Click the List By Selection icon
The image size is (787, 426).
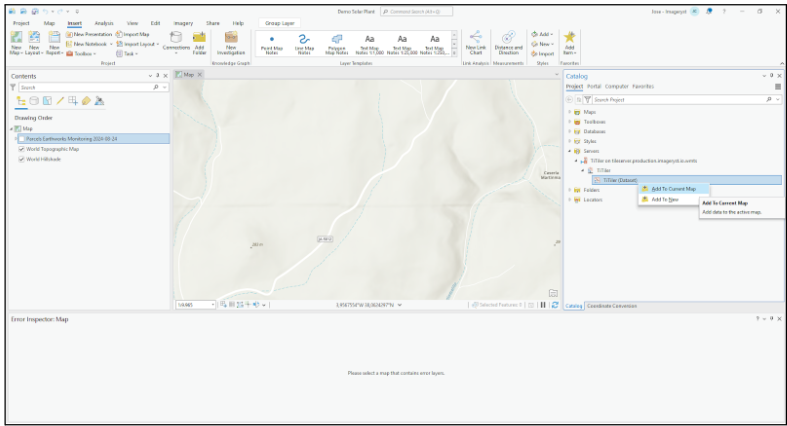click(x=47, y=101)
